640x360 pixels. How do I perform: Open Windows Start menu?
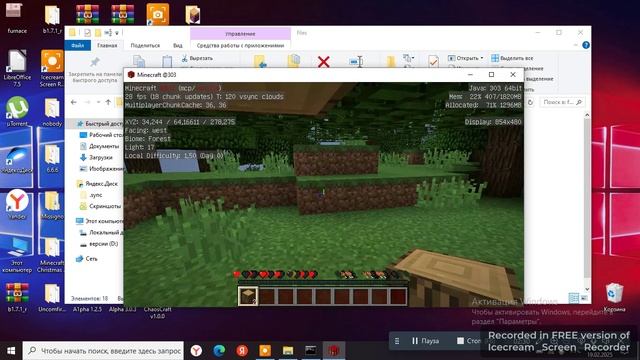coord(11,351)
